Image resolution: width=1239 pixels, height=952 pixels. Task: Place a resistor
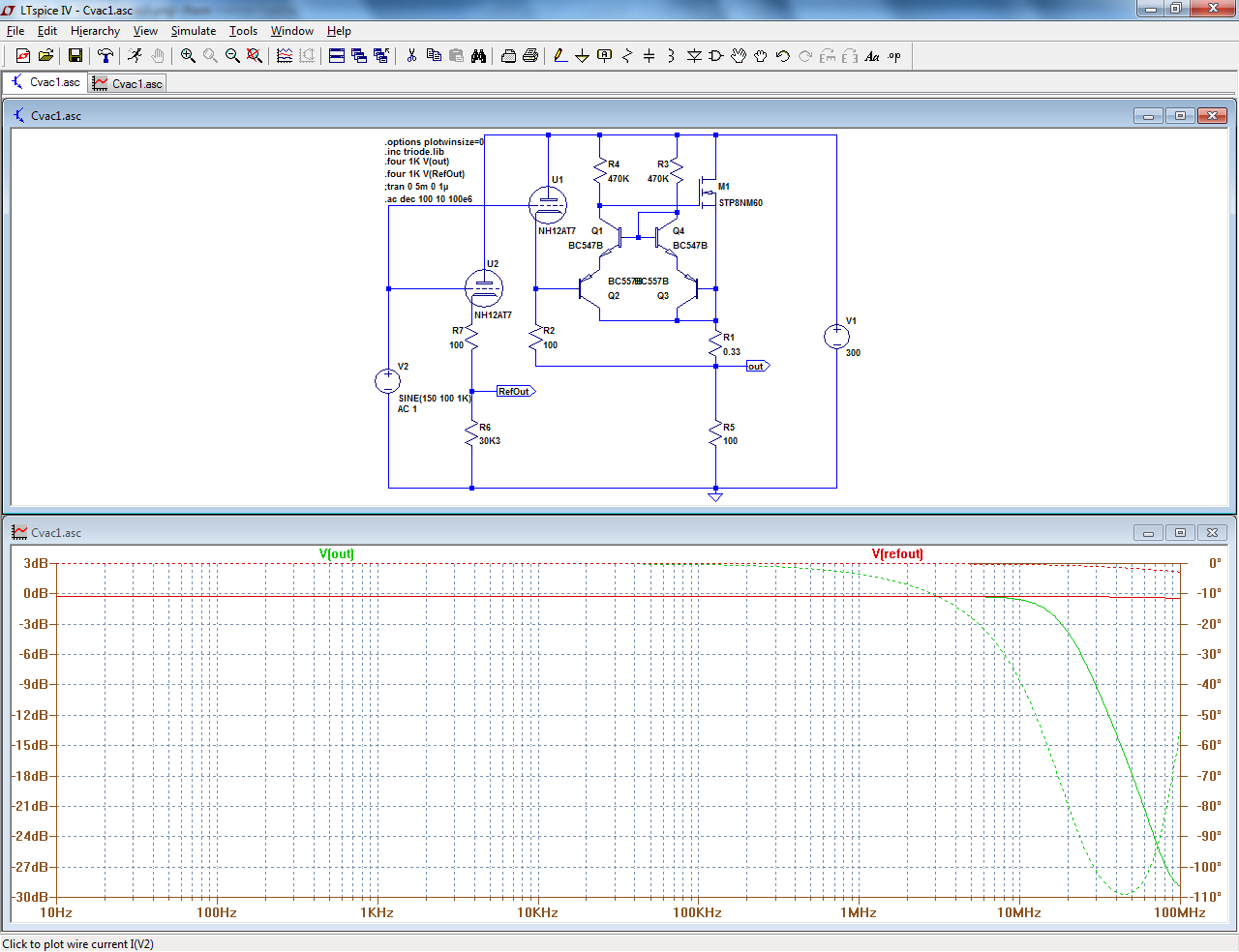[627, 56]
